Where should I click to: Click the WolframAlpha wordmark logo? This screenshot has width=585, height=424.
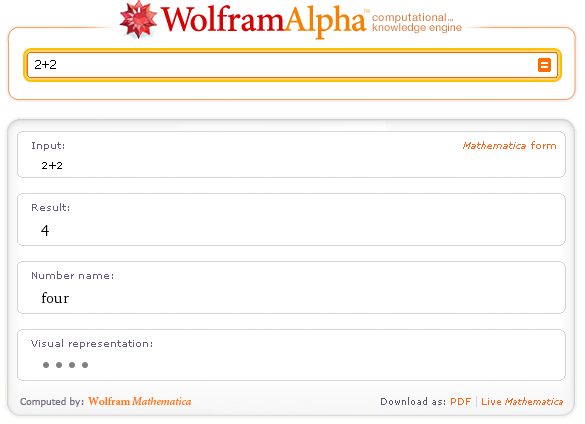click(263, 21)
